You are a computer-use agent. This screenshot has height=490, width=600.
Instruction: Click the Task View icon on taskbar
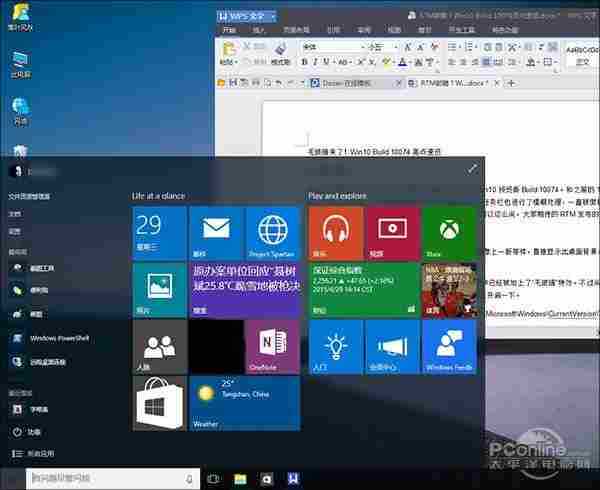point(213,480)
